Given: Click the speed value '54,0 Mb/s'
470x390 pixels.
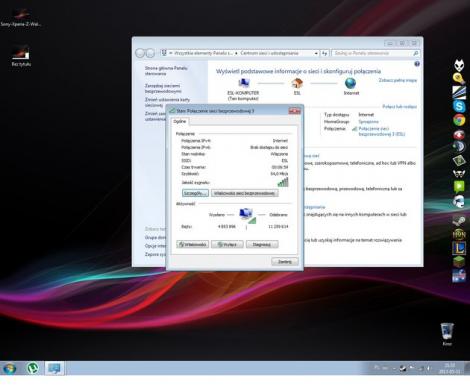Looking at the screenshot, I should (x=279, y=174).
